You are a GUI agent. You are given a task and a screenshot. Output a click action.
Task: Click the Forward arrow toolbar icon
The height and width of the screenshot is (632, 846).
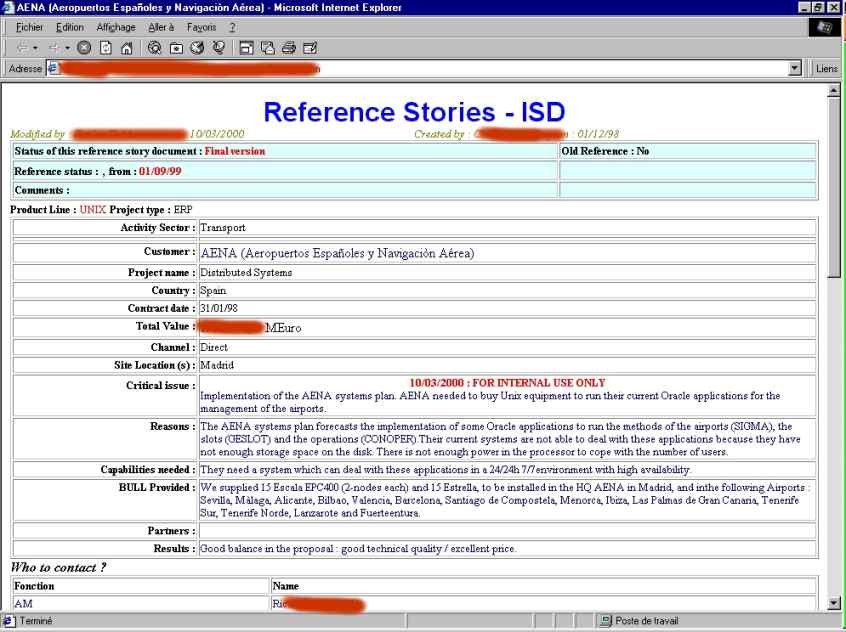click(x=54, y=49)
